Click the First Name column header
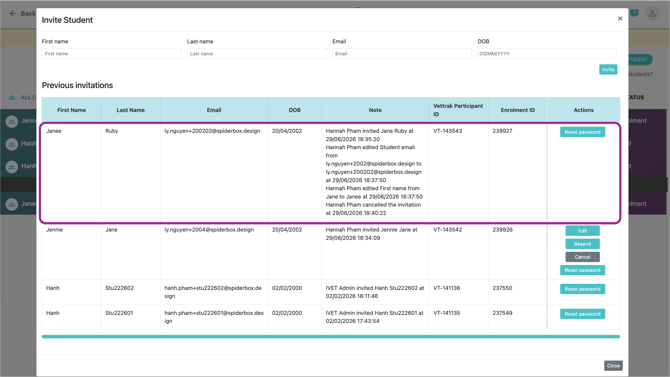The image size is (670, 377). pyautogui.click(x=71, y=110)
